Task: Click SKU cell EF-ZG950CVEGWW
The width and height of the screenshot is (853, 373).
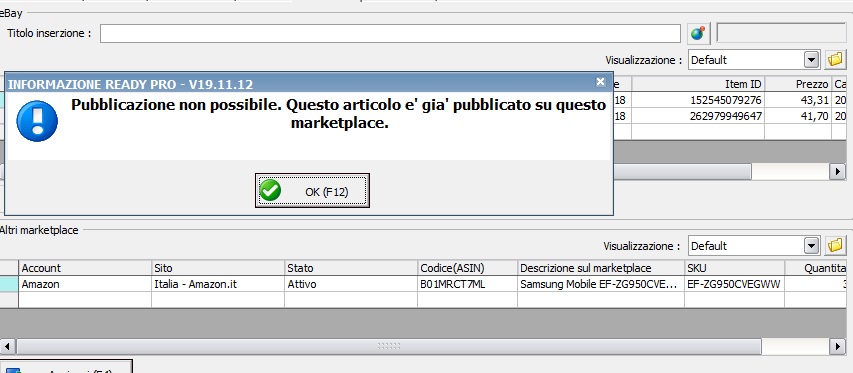Action: click(734, 284)
